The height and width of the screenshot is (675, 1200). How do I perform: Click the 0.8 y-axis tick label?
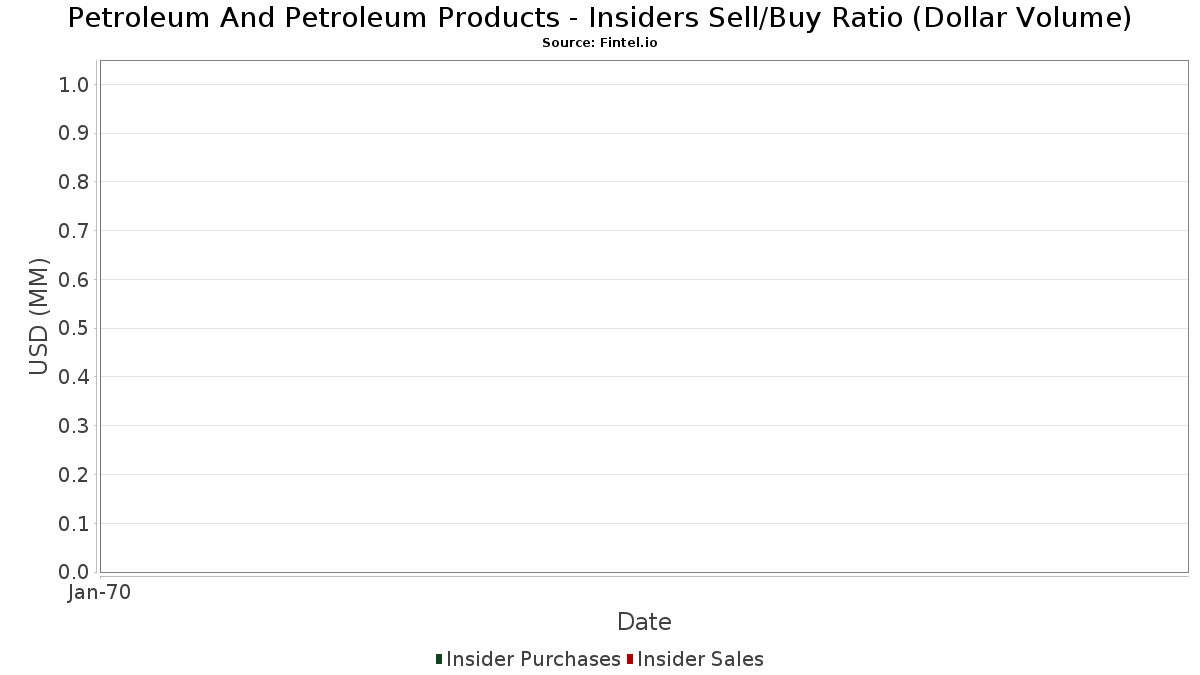point(75,182)
